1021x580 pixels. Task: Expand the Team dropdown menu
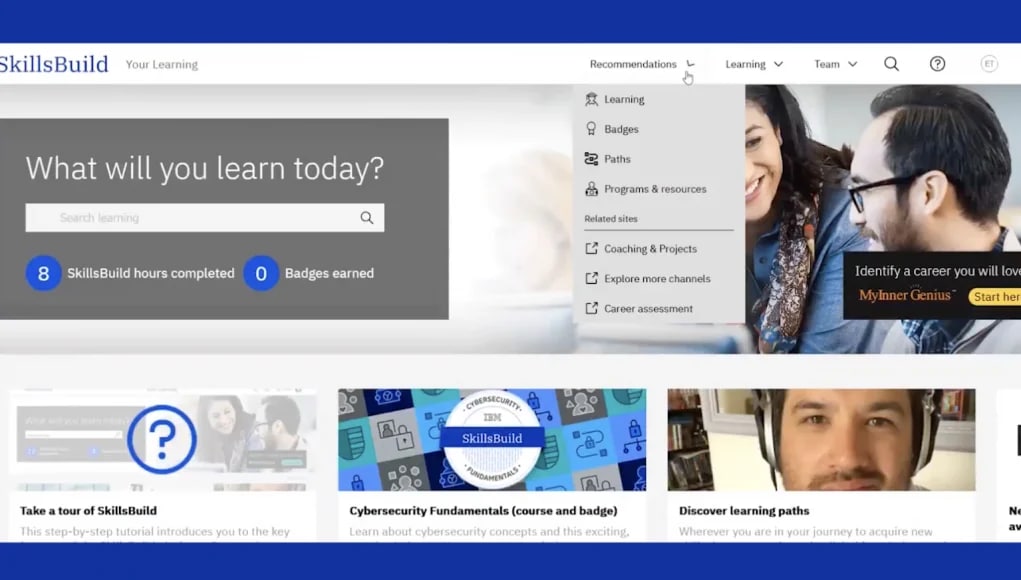pyautogui.click(x=835, y=64)
